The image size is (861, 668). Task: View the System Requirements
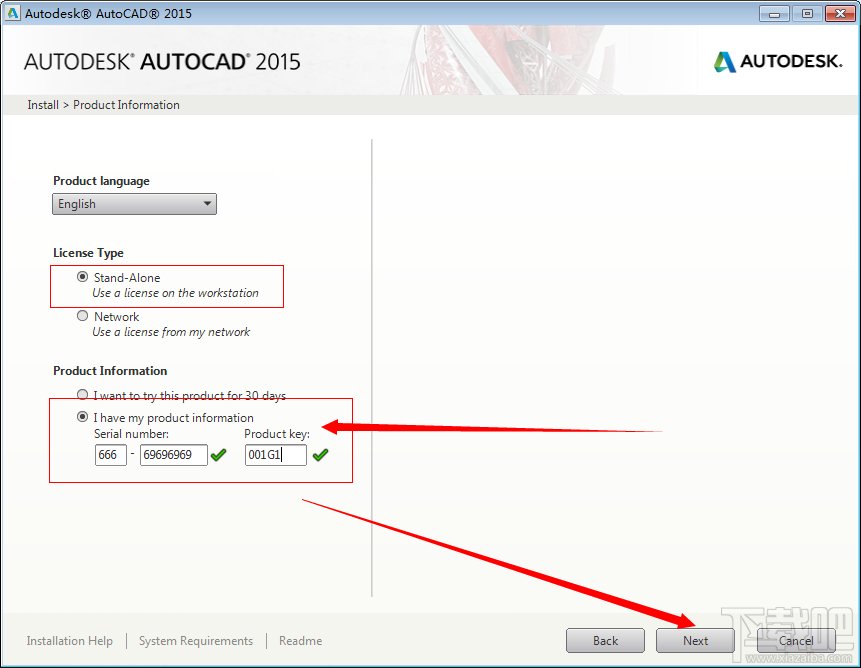(195, 640)
